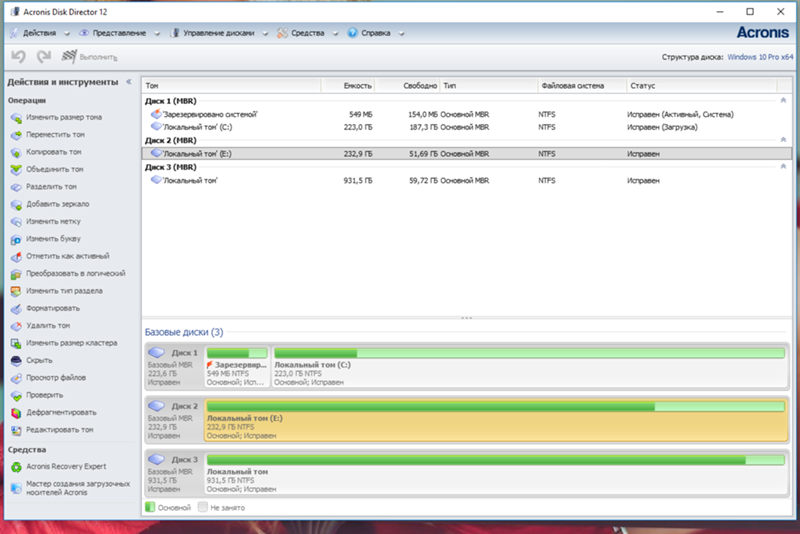Image resolution: width=800 pixels, height=534 pixels.
Task: Click the Основной green legend swatch
Action: click(150, 507)
